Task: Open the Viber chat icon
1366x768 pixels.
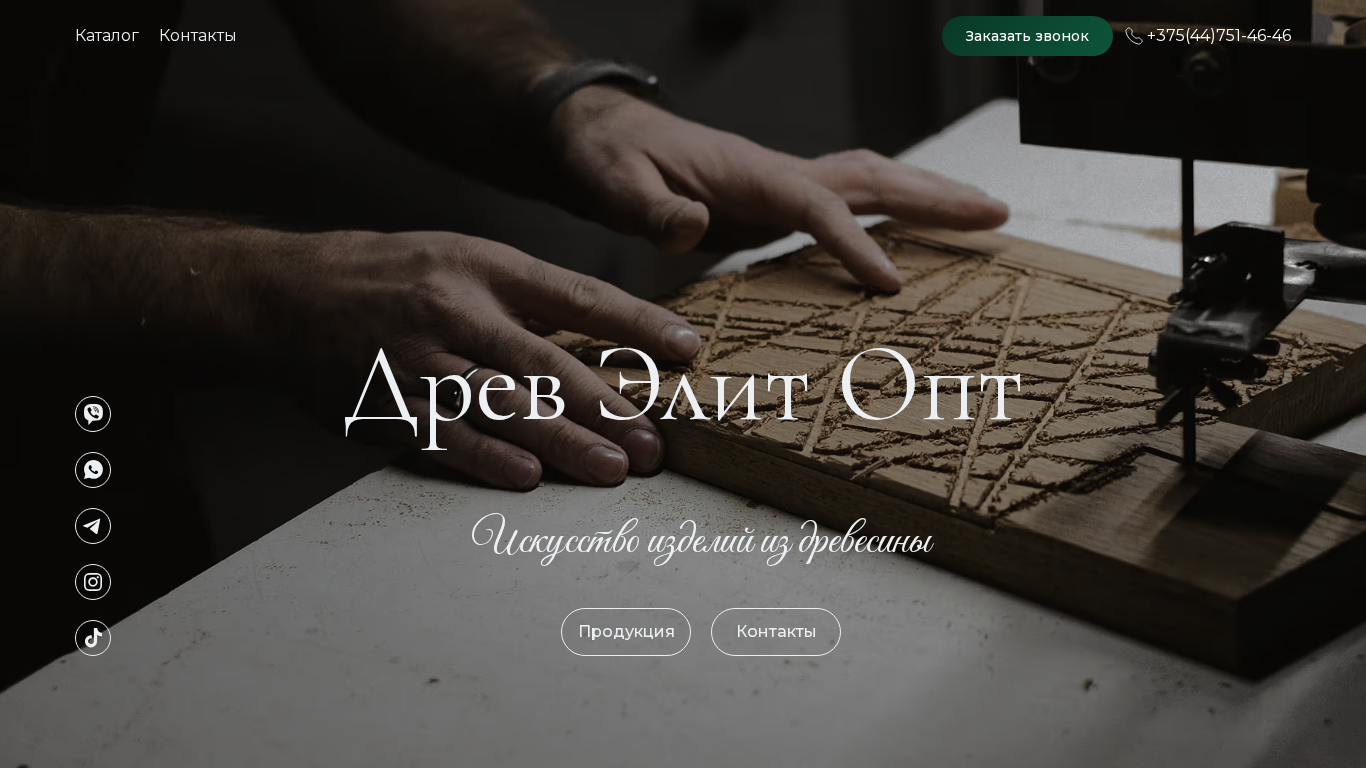Action: coord(93,414)
